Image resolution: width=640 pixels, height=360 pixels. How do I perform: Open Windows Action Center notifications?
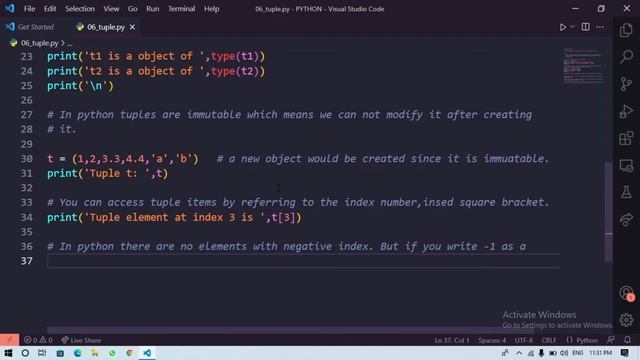(x=625, y=353)
